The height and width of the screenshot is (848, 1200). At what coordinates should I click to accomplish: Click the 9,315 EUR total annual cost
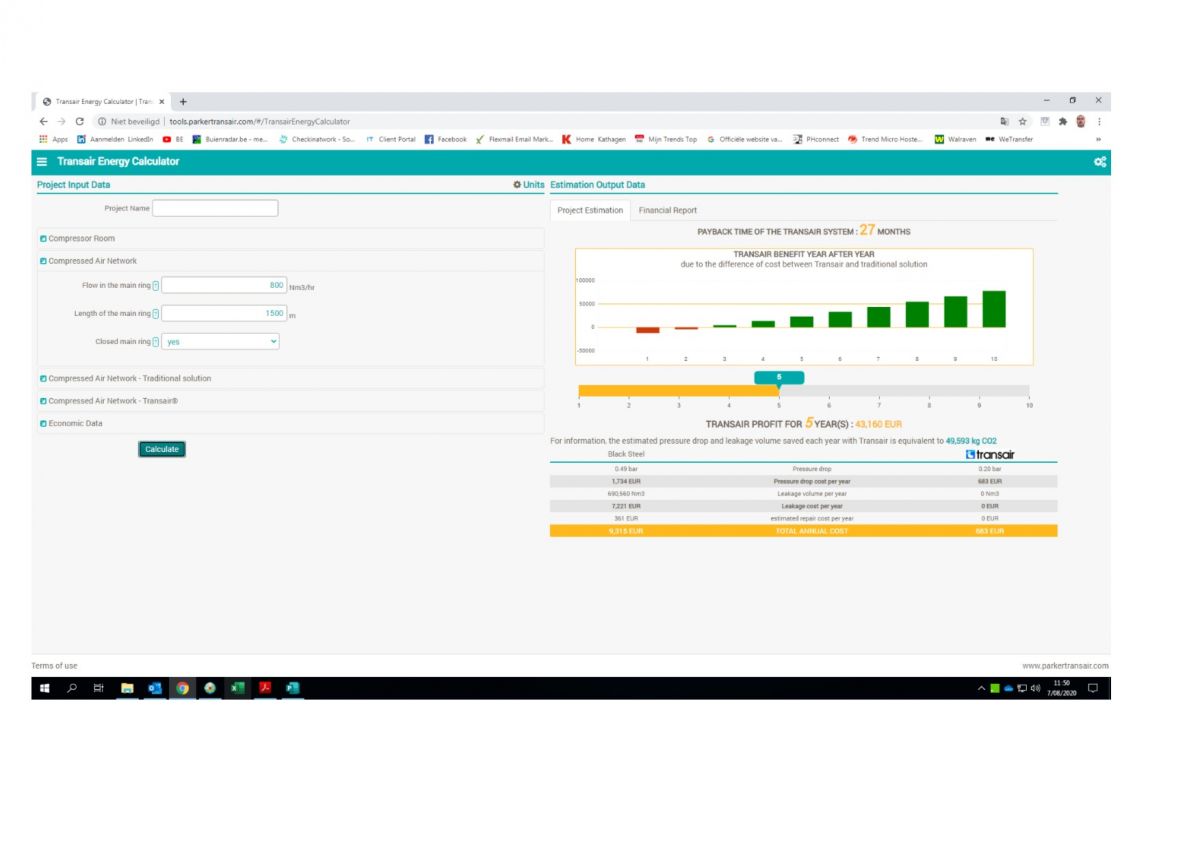(x=626, y=531)
